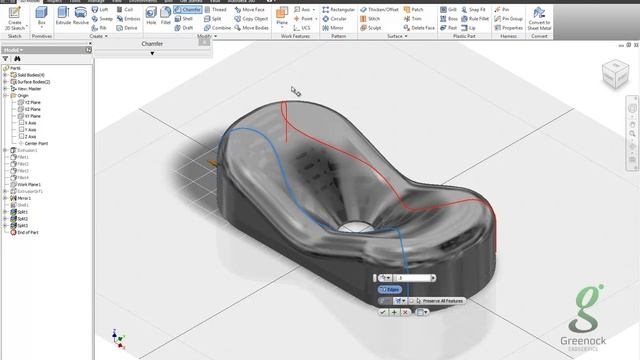The height and width of the screenshot is (360, 640).
Task: Open harness Properties
Action: tap(508, 28)
